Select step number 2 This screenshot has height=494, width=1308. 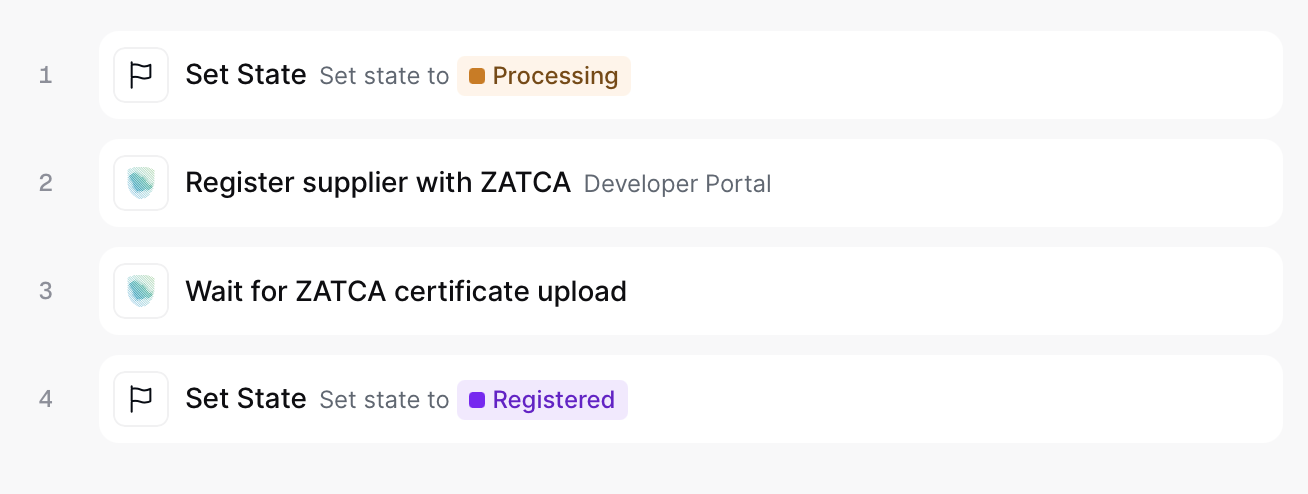pyautogui.click(x=45, y=183)
